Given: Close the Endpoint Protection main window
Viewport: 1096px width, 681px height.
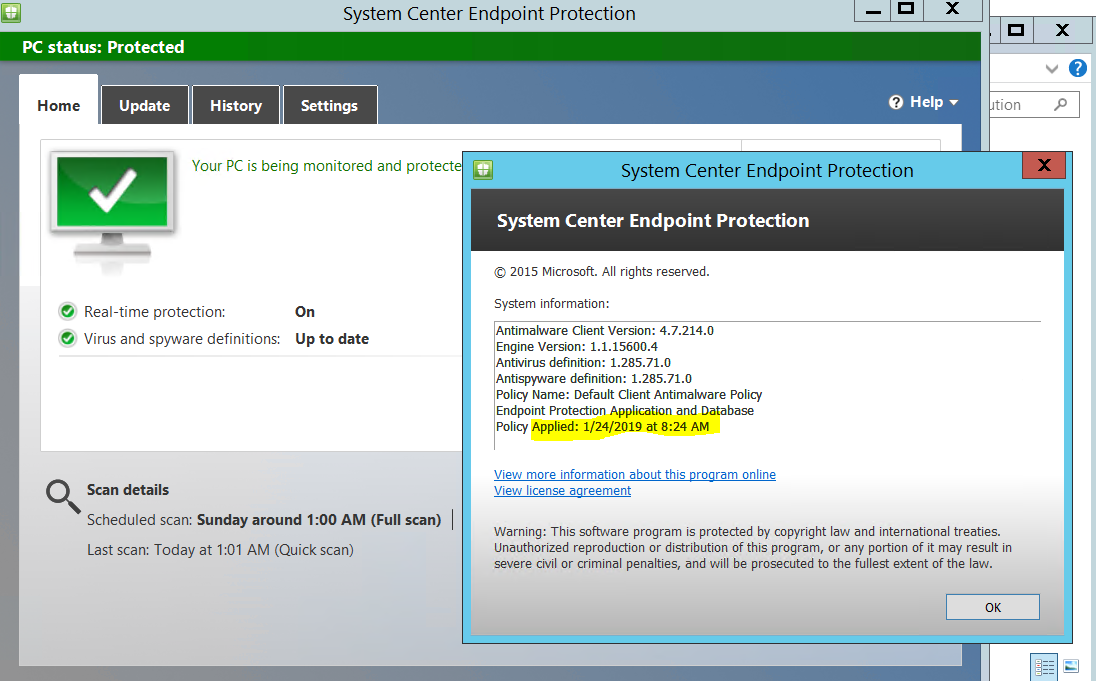Looking at the screenshot, I should pyautogui.click(x=953, y=10).
